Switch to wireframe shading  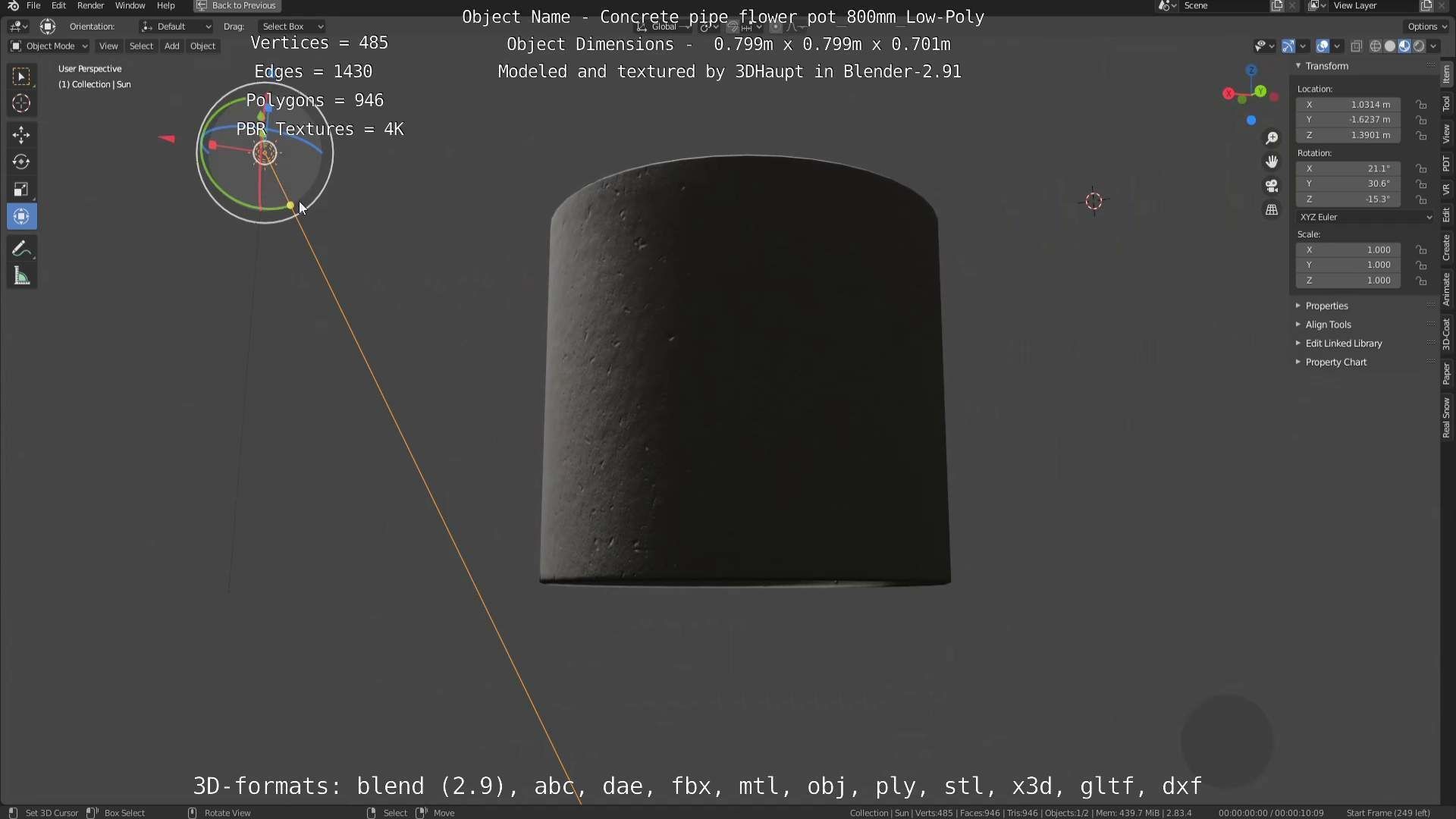(1376, 46)
